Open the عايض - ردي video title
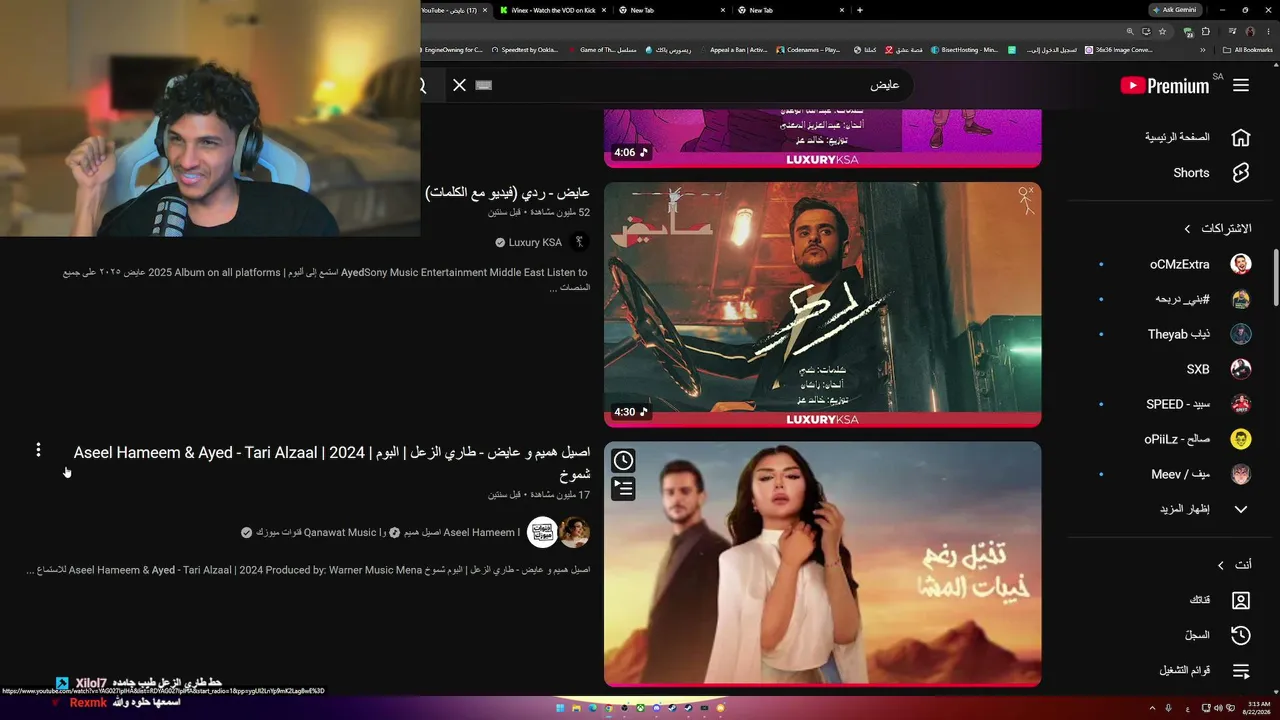Screen dimensions: 1280x720 (x=507, y=192)
